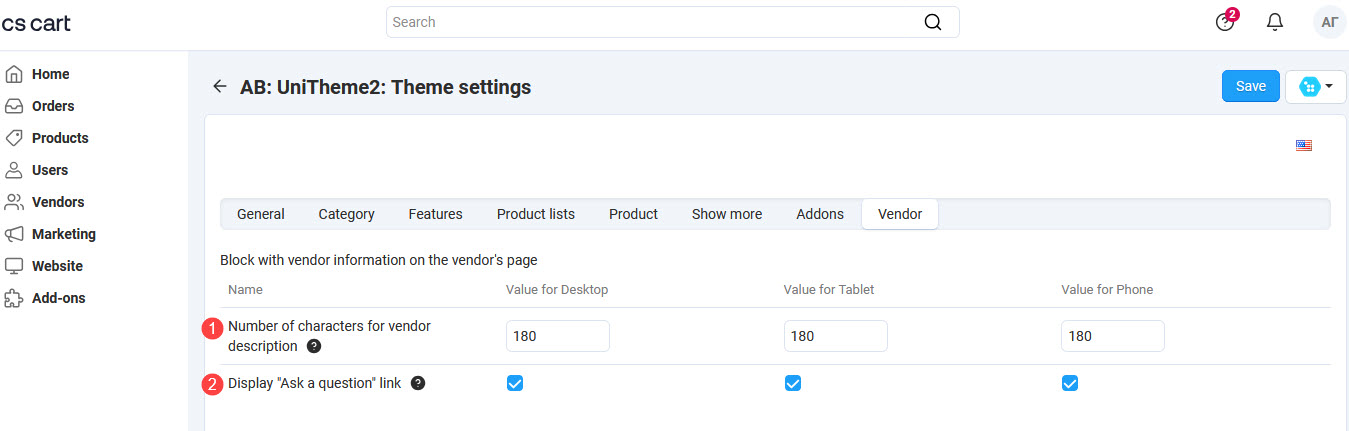Click the Value for Phone column header

[1107, 290]
